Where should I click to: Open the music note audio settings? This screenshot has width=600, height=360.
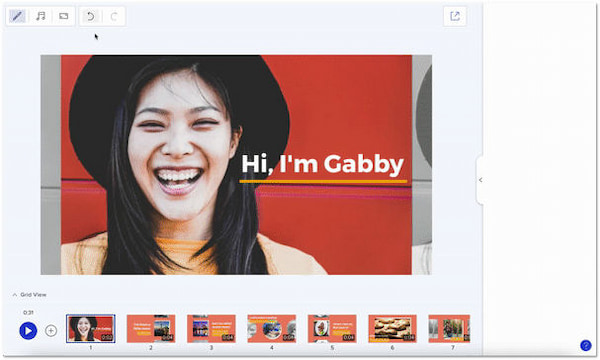[x=41, y=16]
